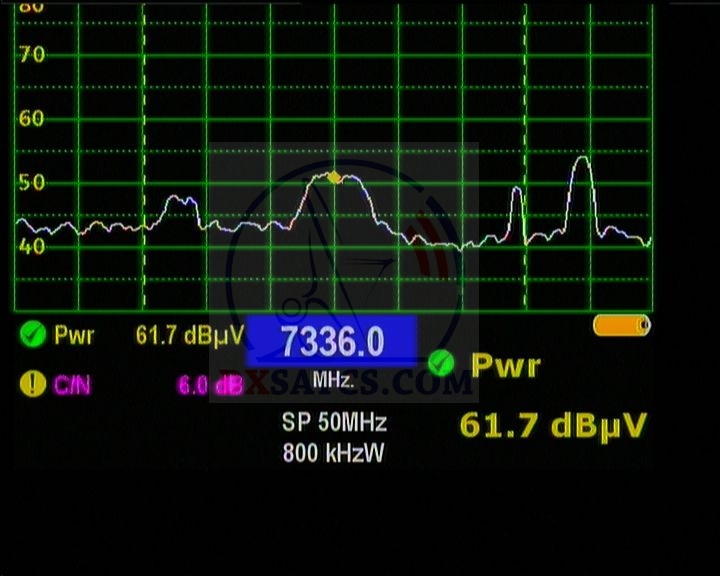The width and height of the screenshot is (720, 576).
Task: Click the yellow warning icon beside C/N
Action: coord(33,384)
